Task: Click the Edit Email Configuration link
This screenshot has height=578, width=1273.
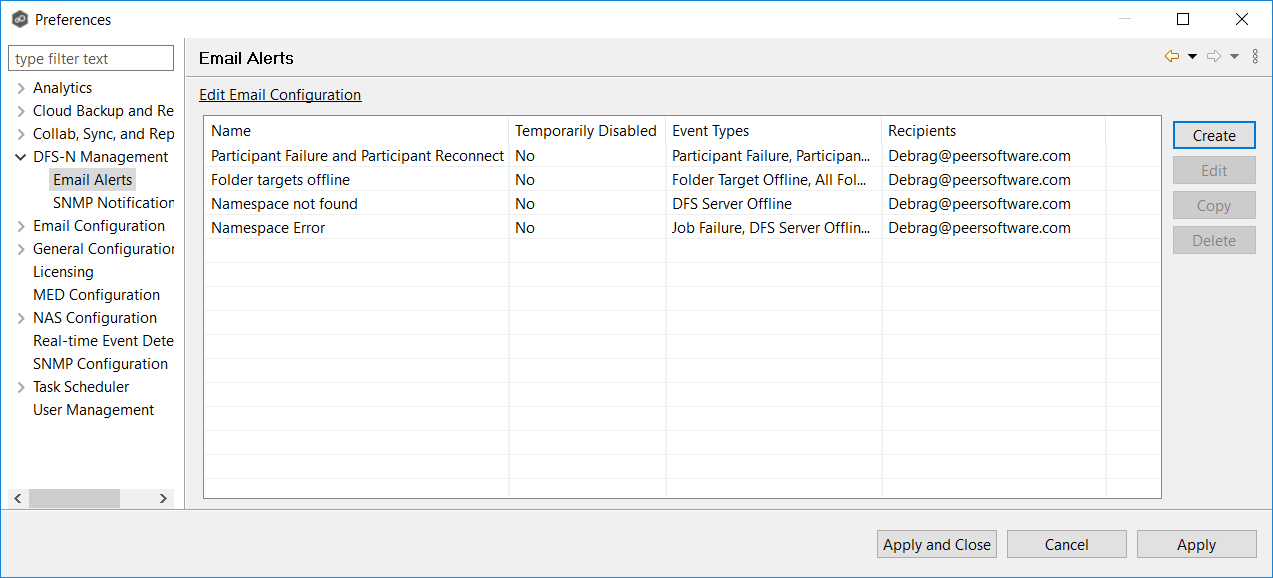Action: click(x=280, y=95)
